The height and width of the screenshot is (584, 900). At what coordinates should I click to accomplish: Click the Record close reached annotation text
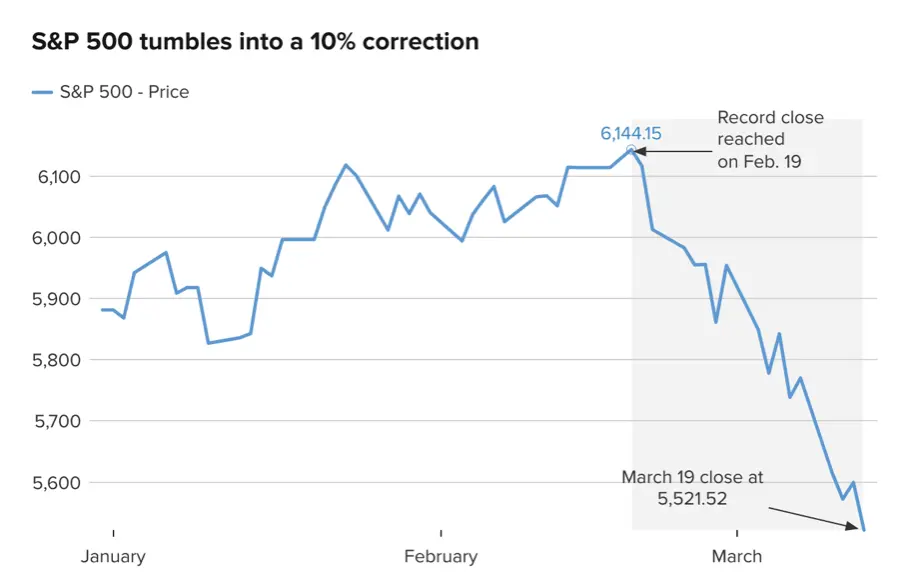click(770, 140)
